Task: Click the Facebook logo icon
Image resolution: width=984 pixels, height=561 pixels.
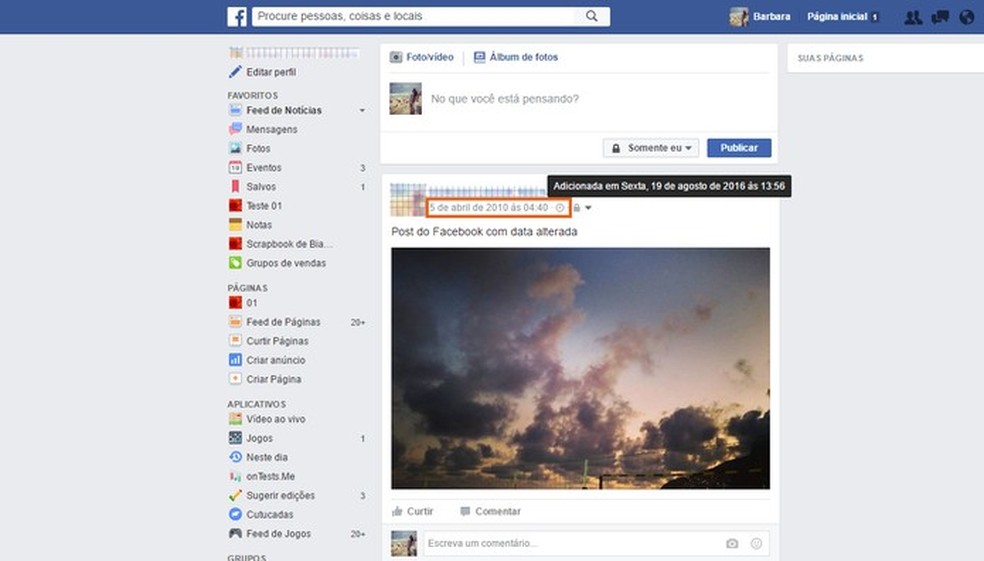Action: (237, 16)
